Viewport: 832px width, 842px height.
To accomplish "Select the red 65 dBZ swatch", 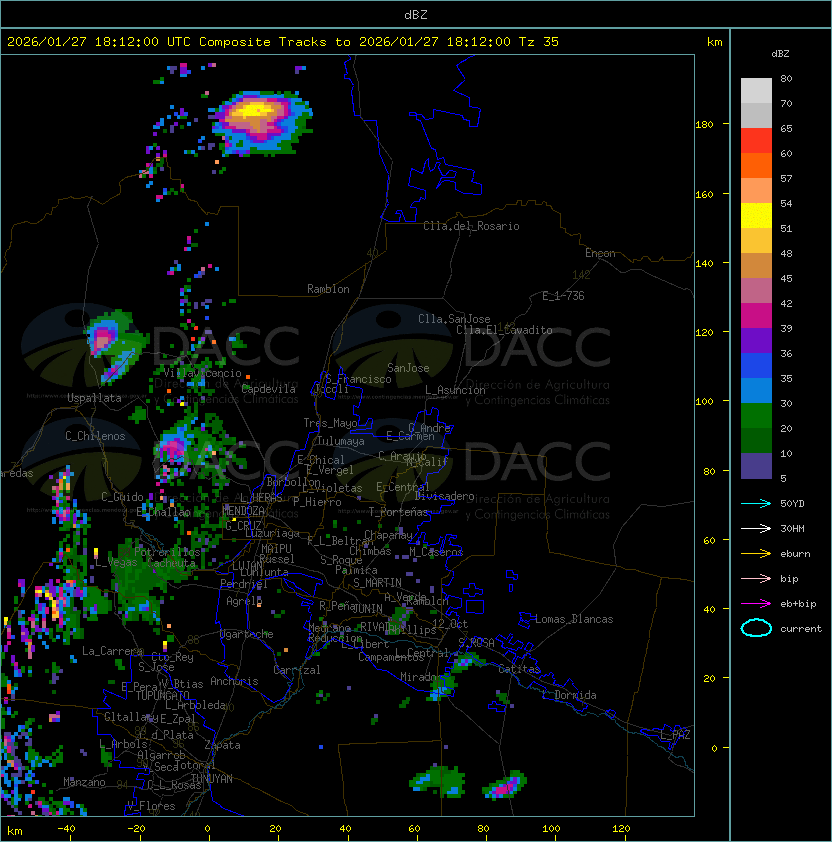I will click(x=756, y=140).
